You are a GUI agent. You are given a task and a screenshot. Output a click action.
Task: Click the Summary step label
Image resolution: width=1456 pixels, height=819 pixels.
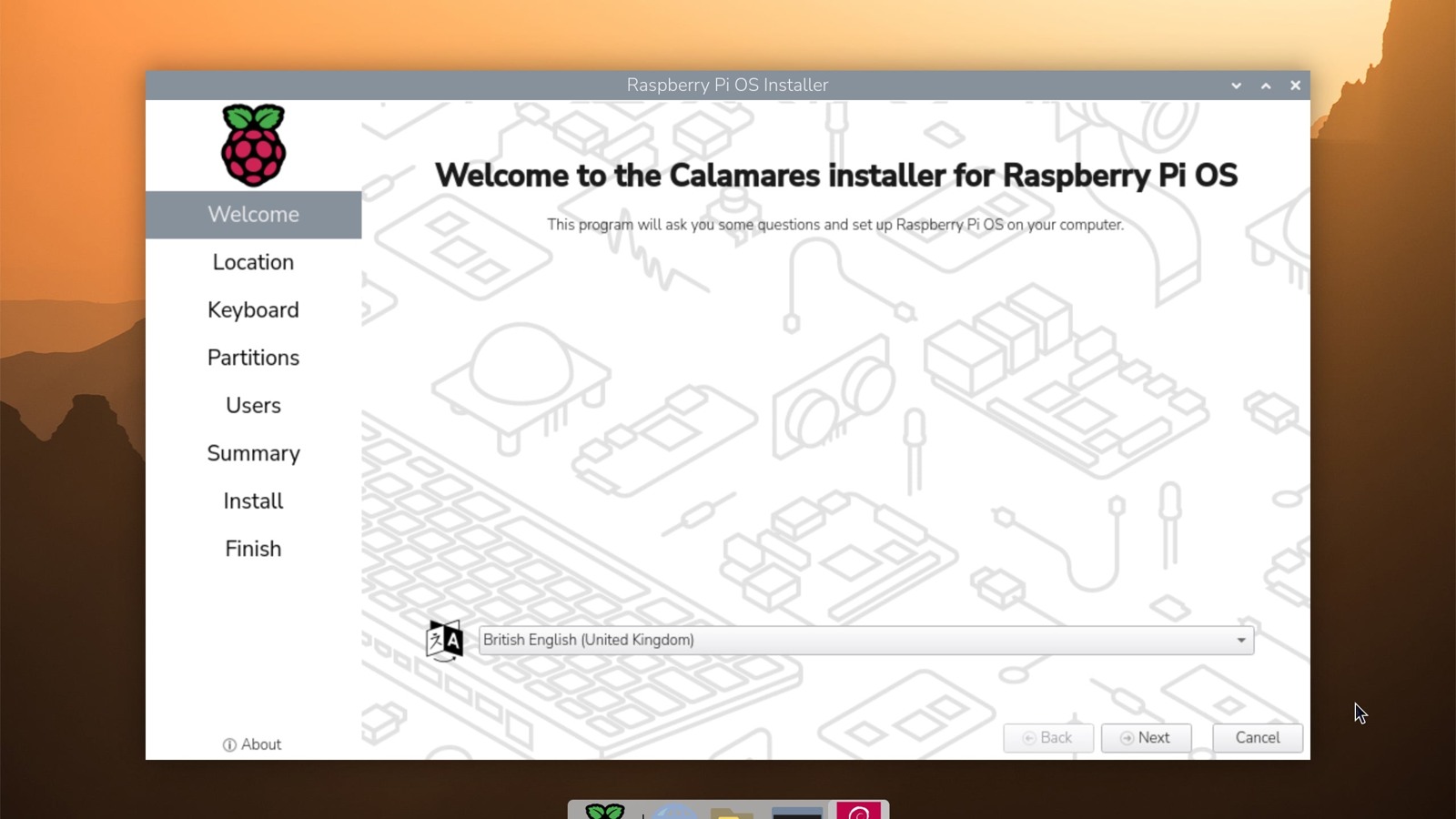coord(253,453)
